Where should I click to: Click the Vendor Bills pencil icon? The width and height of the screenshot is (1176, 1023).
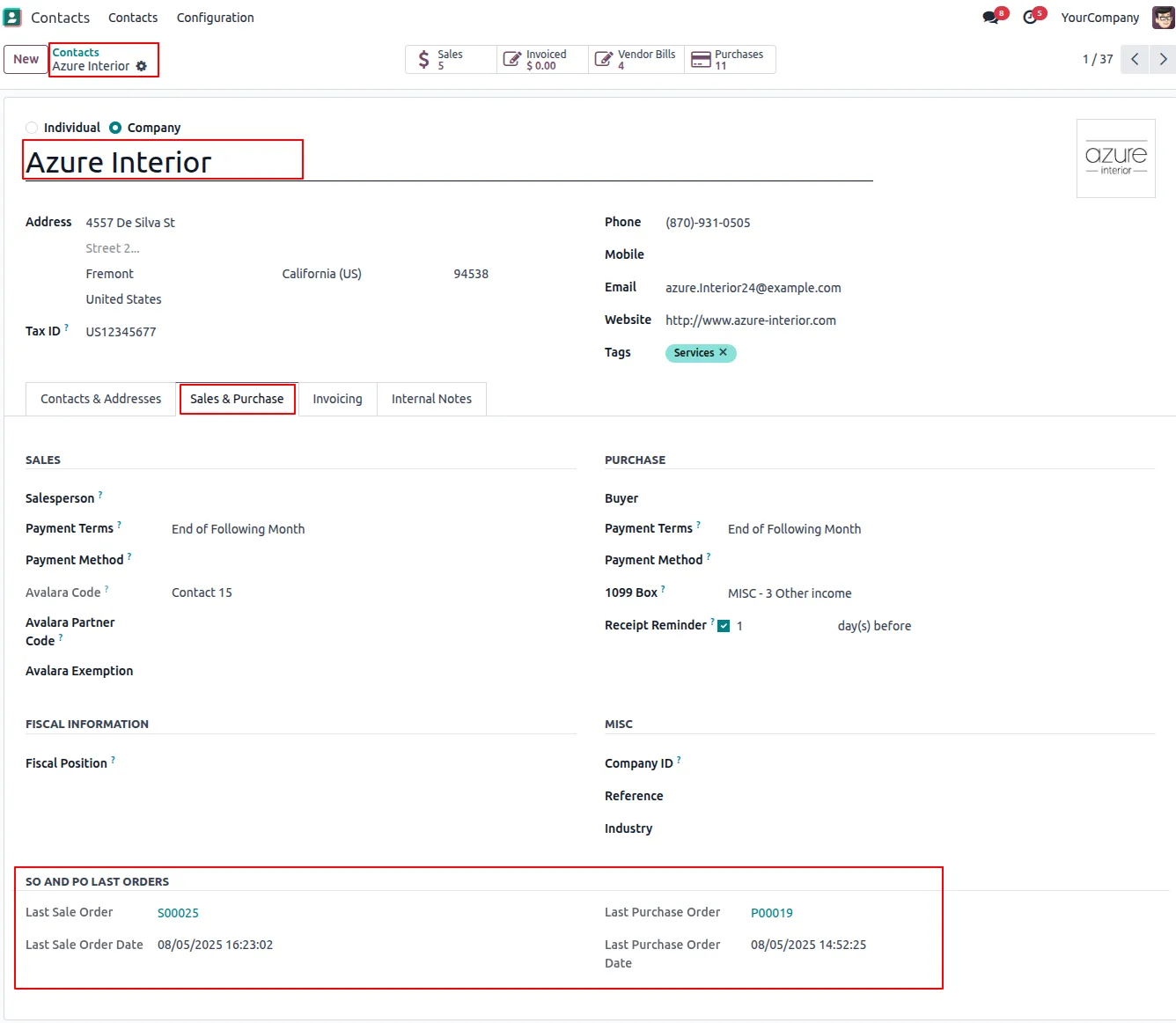pyautogui.click(x=604, y=59)
